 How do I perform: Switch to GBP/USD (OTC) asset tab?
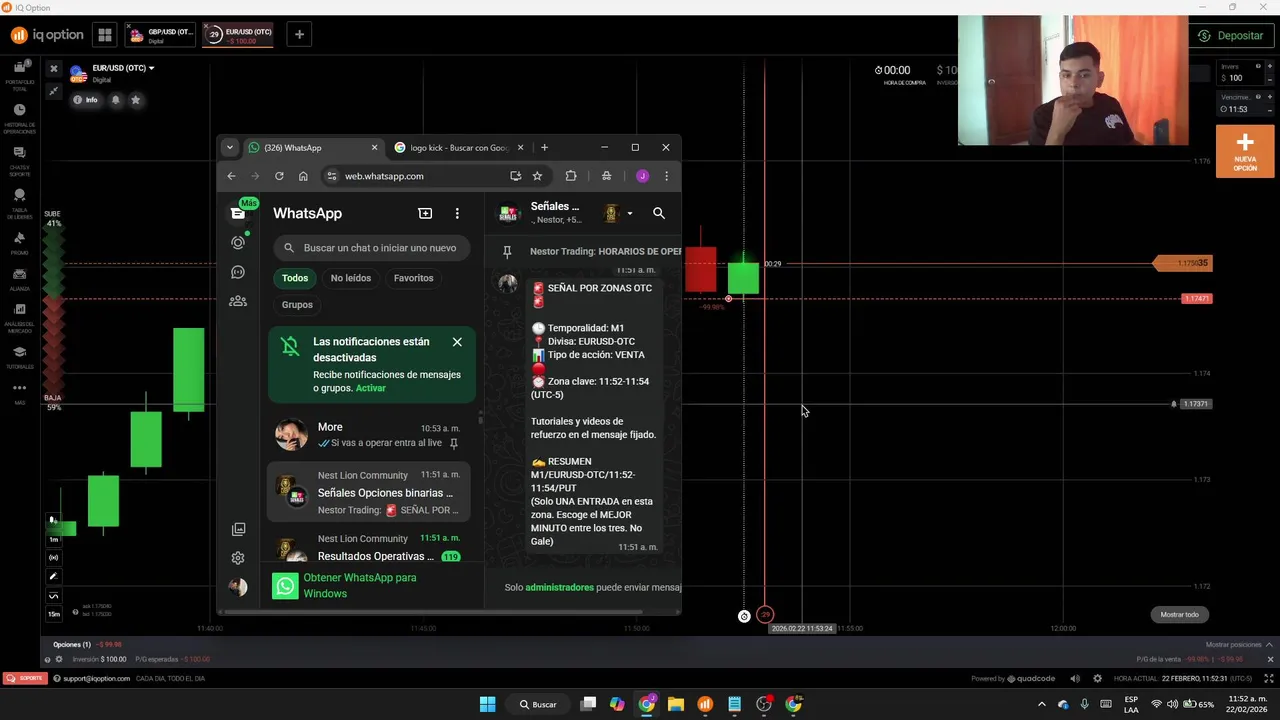point(160,35)
